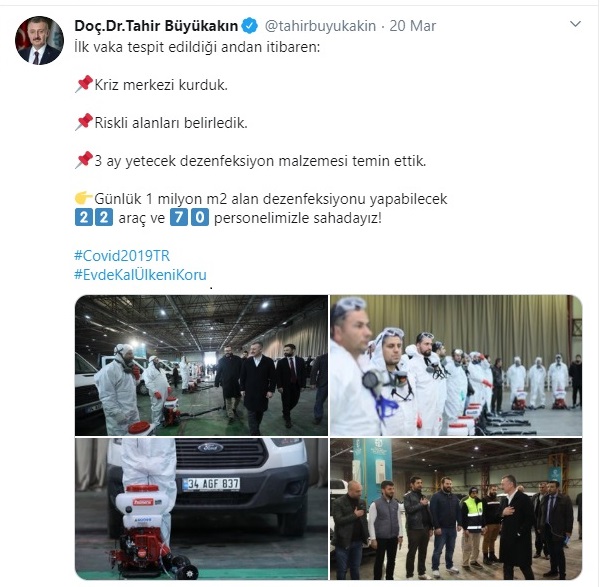
Task: Open the @tahirbuyukakin handle link
Action: [x=320, y=26]
